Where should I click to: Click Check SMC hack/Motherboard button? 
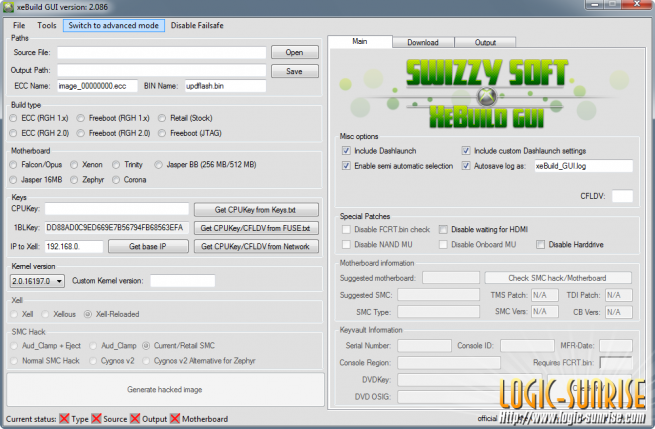tap(558, 277)
